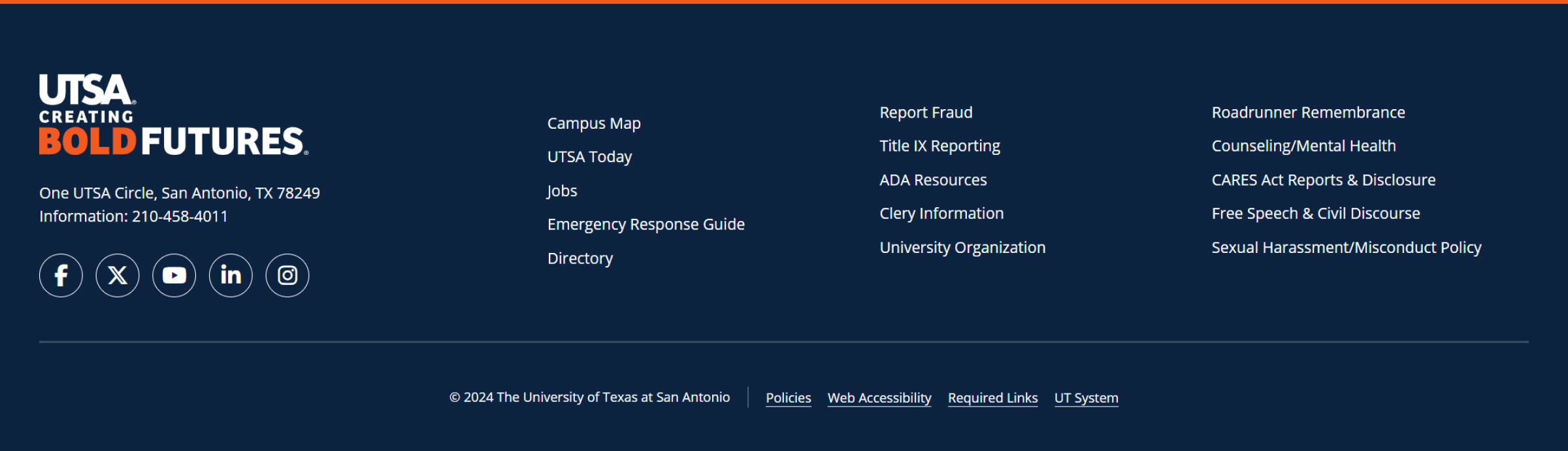Open Title IX Reporting
Viewport: 1568px width, 451px height.
(x=939, y=146)
